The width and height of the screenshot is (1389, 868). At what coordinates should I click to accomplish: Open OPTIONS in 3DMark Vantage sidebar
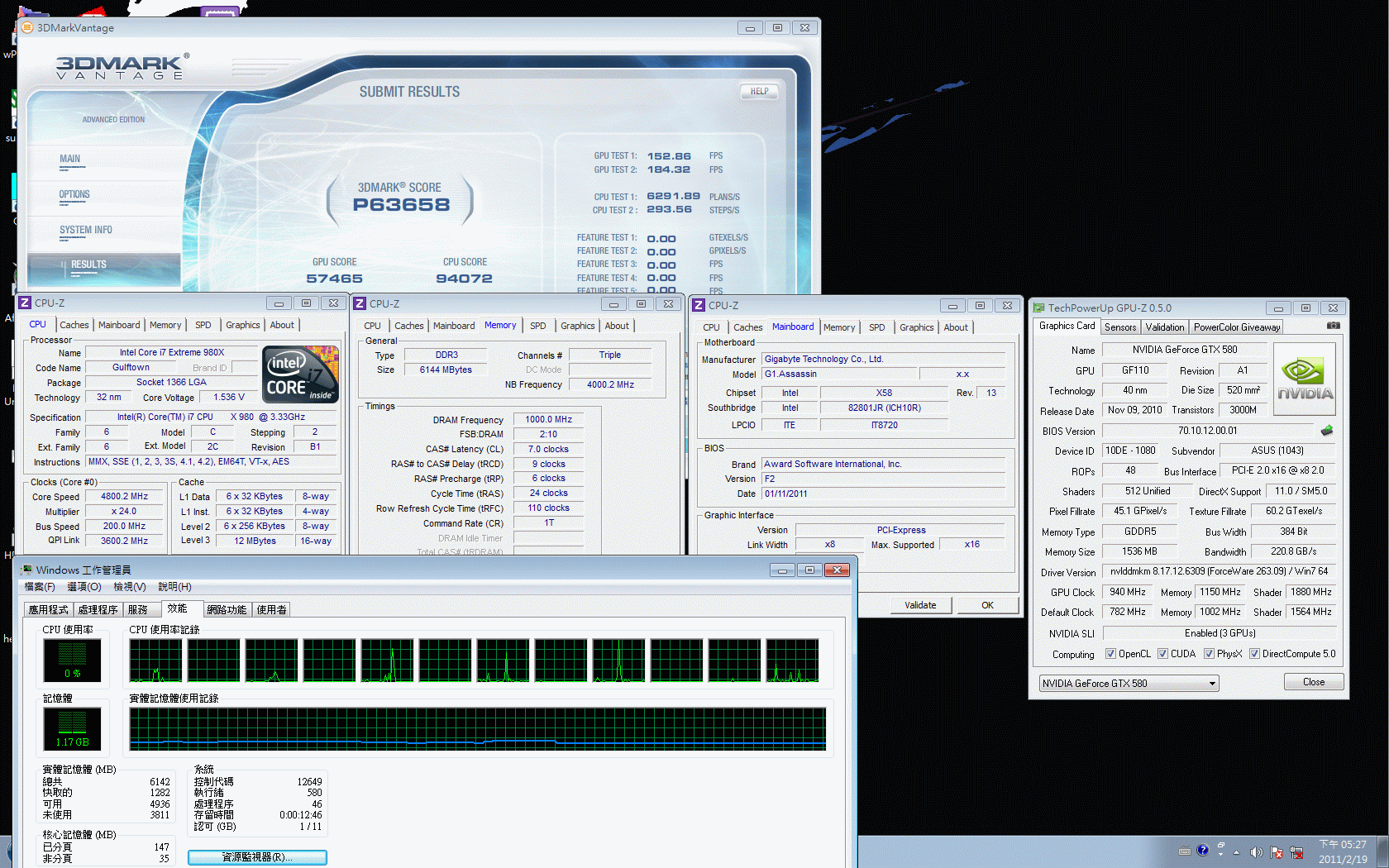click(74, 195)
